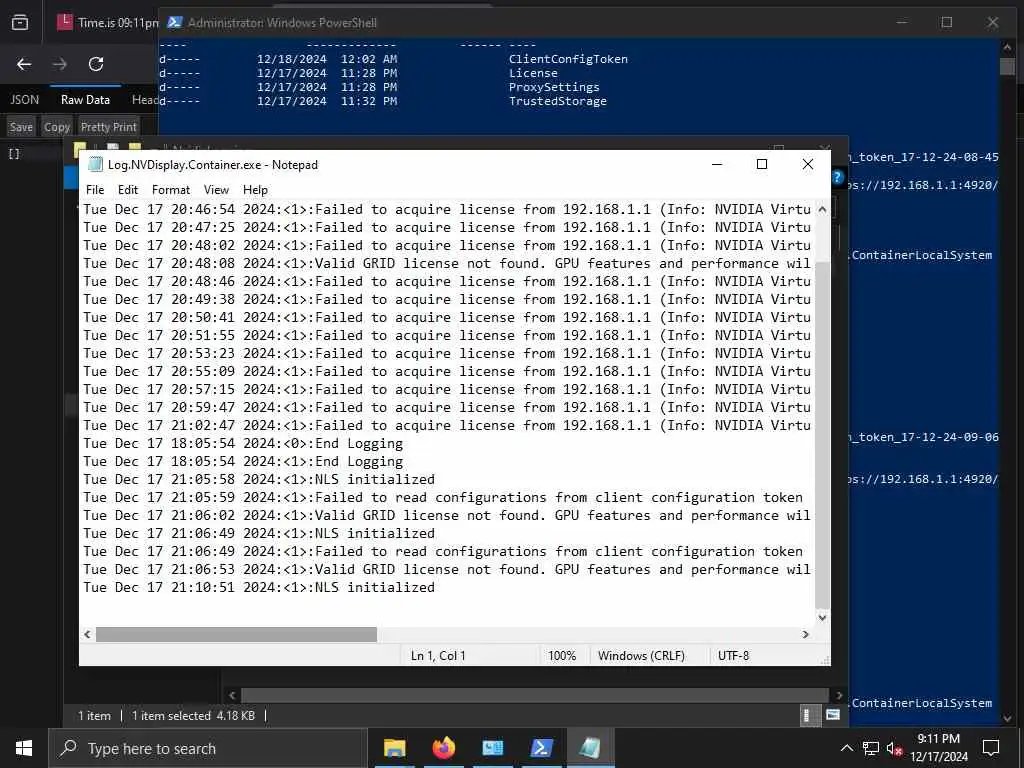Screen dimensions: 1024x768
Task: Click File Explorer horizontal scrollbar right arrow
Action: 839,696
